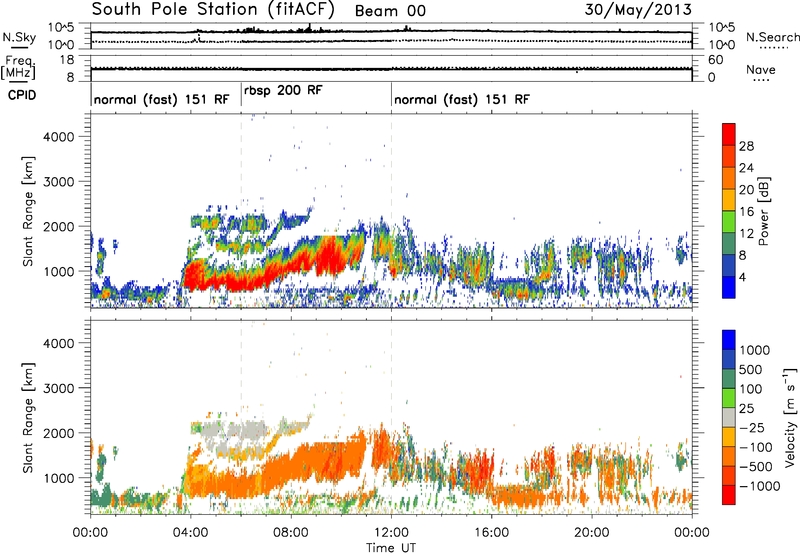Click the 'rbsp 200 RF' CPID label
800x554 pixels.
pos(283,91)
